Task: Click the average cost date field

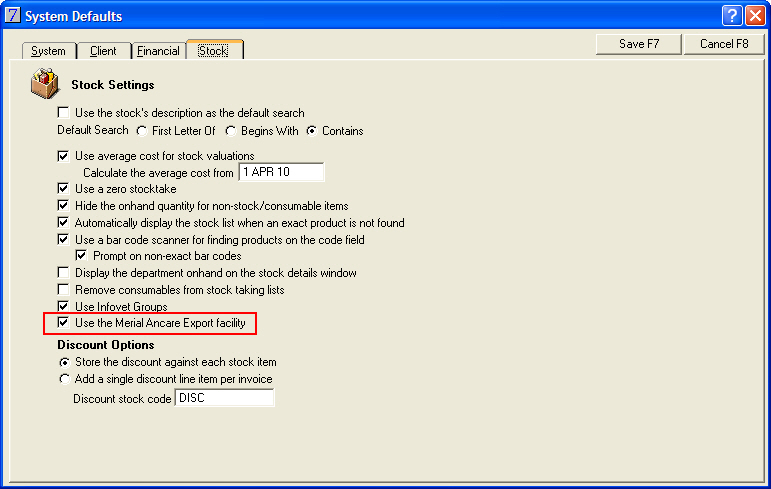Action: [x=281, y=172]
